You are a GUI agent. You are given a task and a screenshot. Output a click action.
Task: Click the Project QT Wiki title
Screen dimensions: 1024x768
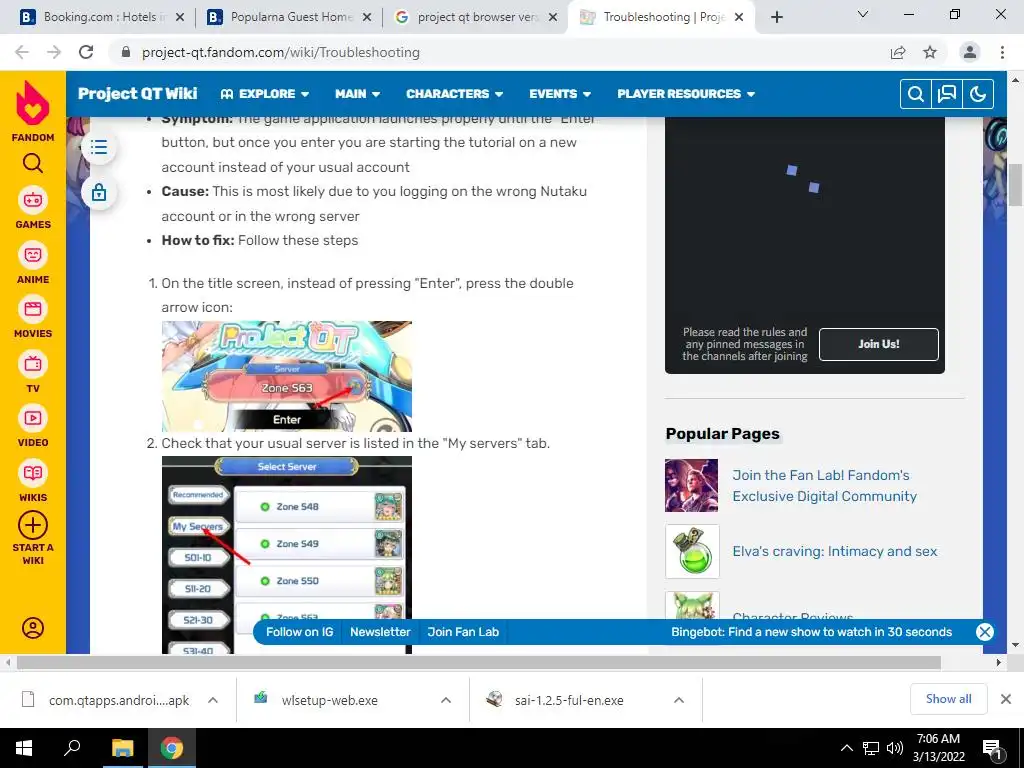pyautogui.click(x=137, y=93)
